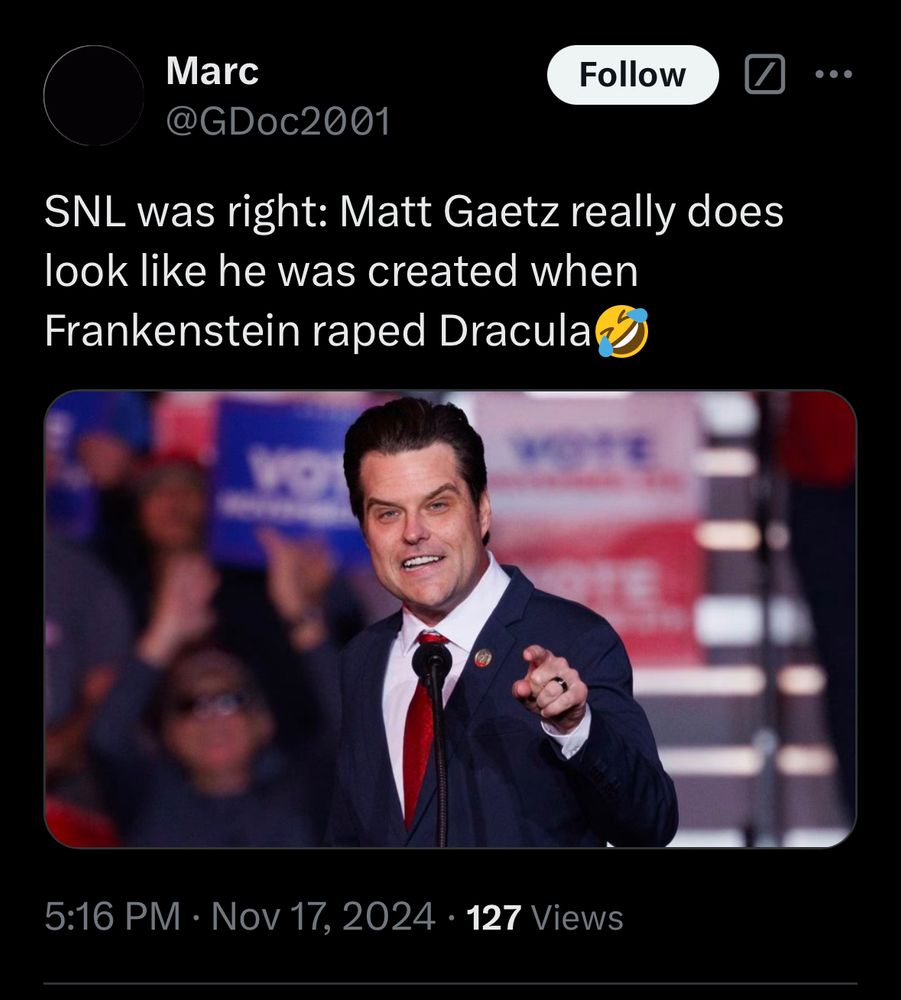Screen dimensions: 901x1000
Task: Select the Nov 17, 2024 date
Action: [x=320, y=913]
